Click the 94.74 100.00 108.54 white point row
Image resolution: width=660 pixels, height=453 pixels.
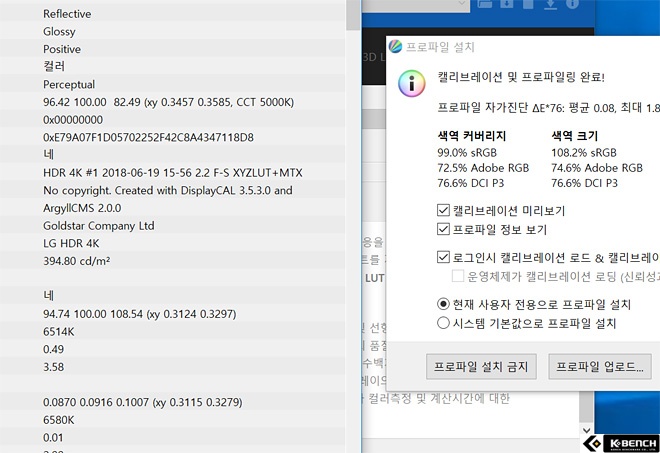(173, 314)
